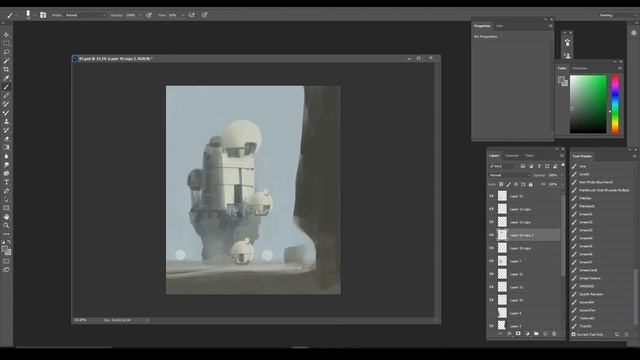This screenshot has width=640, height=360.
Task: Hide Layer 13 with its eye icon
Action: tap(491, 196)
